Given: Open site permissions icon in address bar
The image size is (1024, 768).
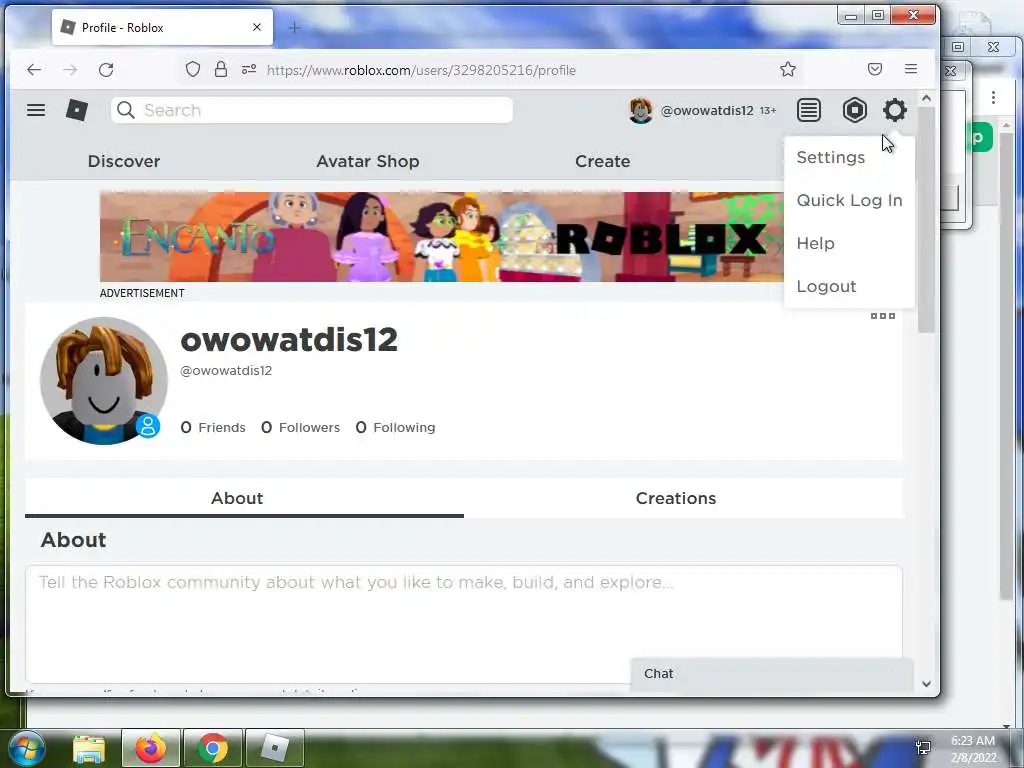Looking at the screenshot, I should click(249, 69).
